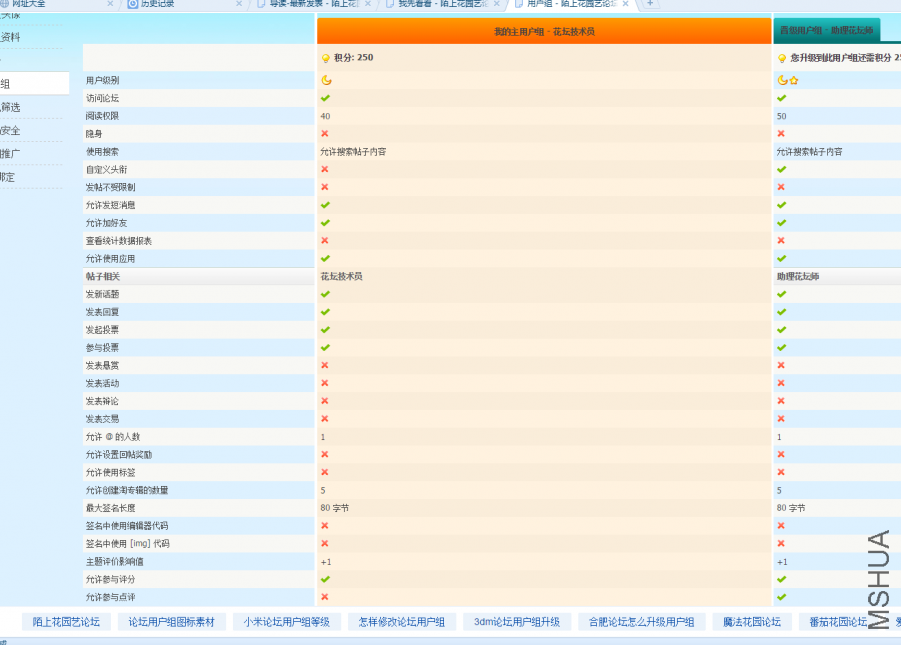Open the 资料 item in left sidebar

10,37
